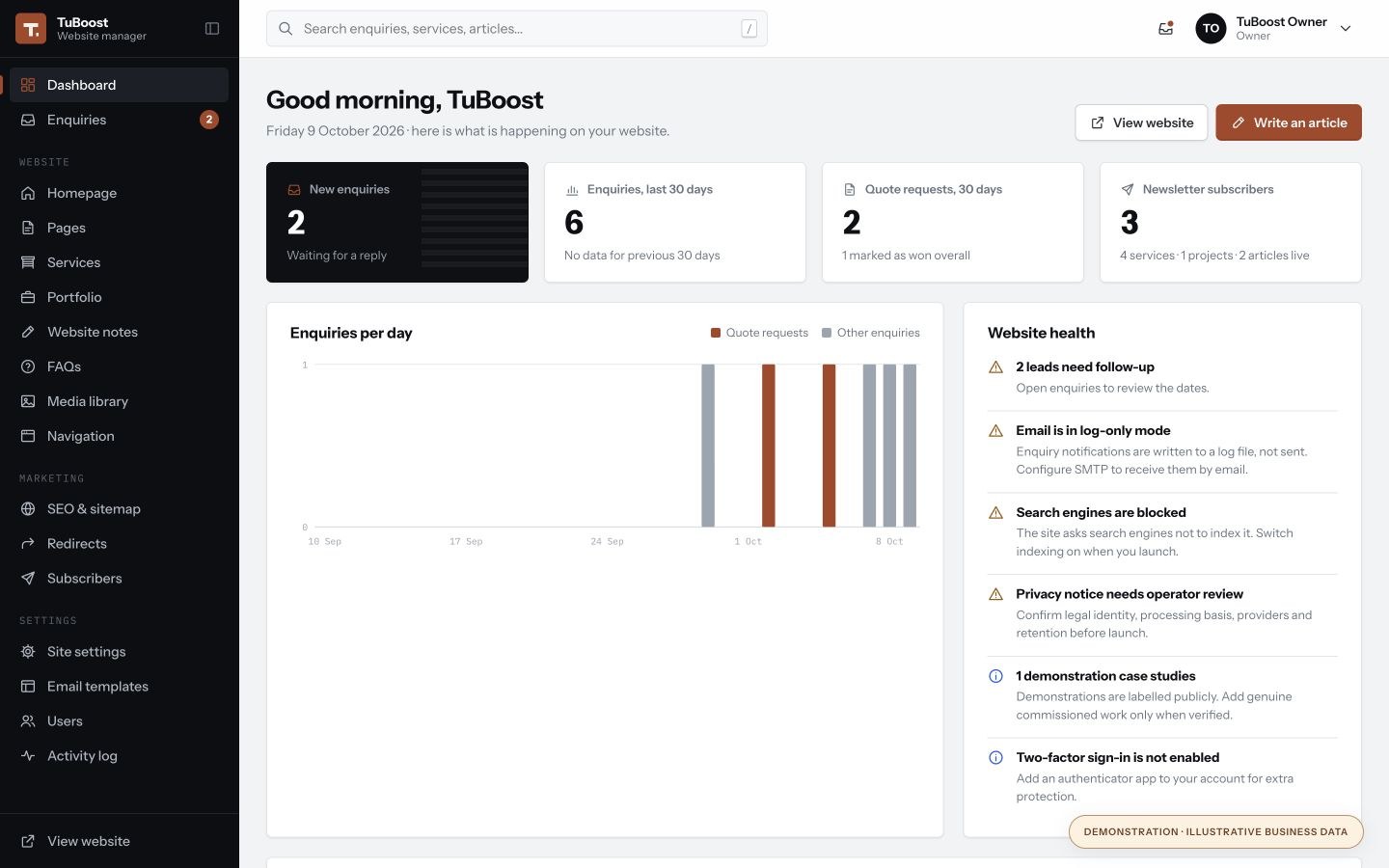Click the Activity log pulse icon
This screenshot has height=868, width=1389.
pyautogui.click(x=28, y=756)
